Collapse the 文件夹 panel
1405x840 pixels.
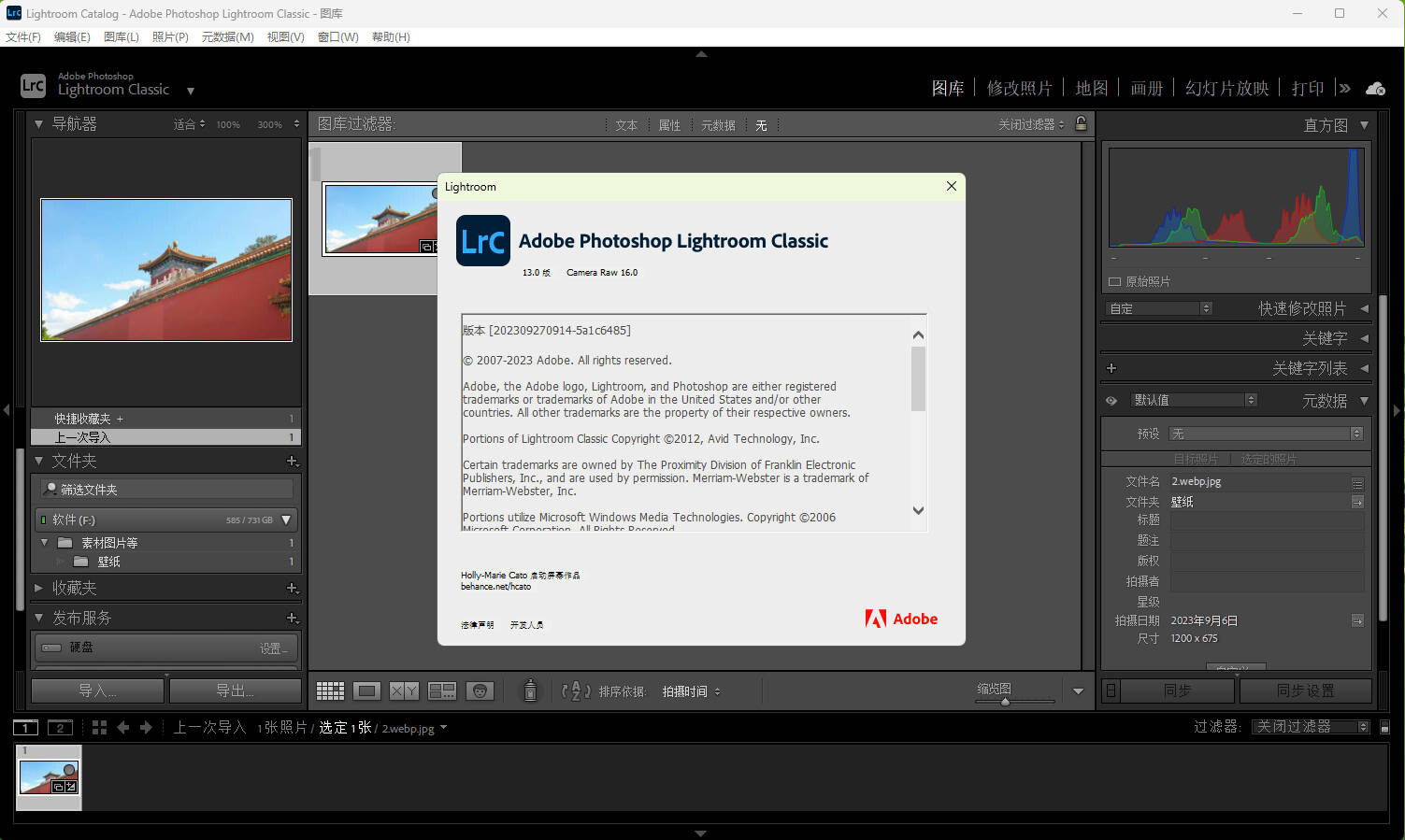(x=38, y=461)
